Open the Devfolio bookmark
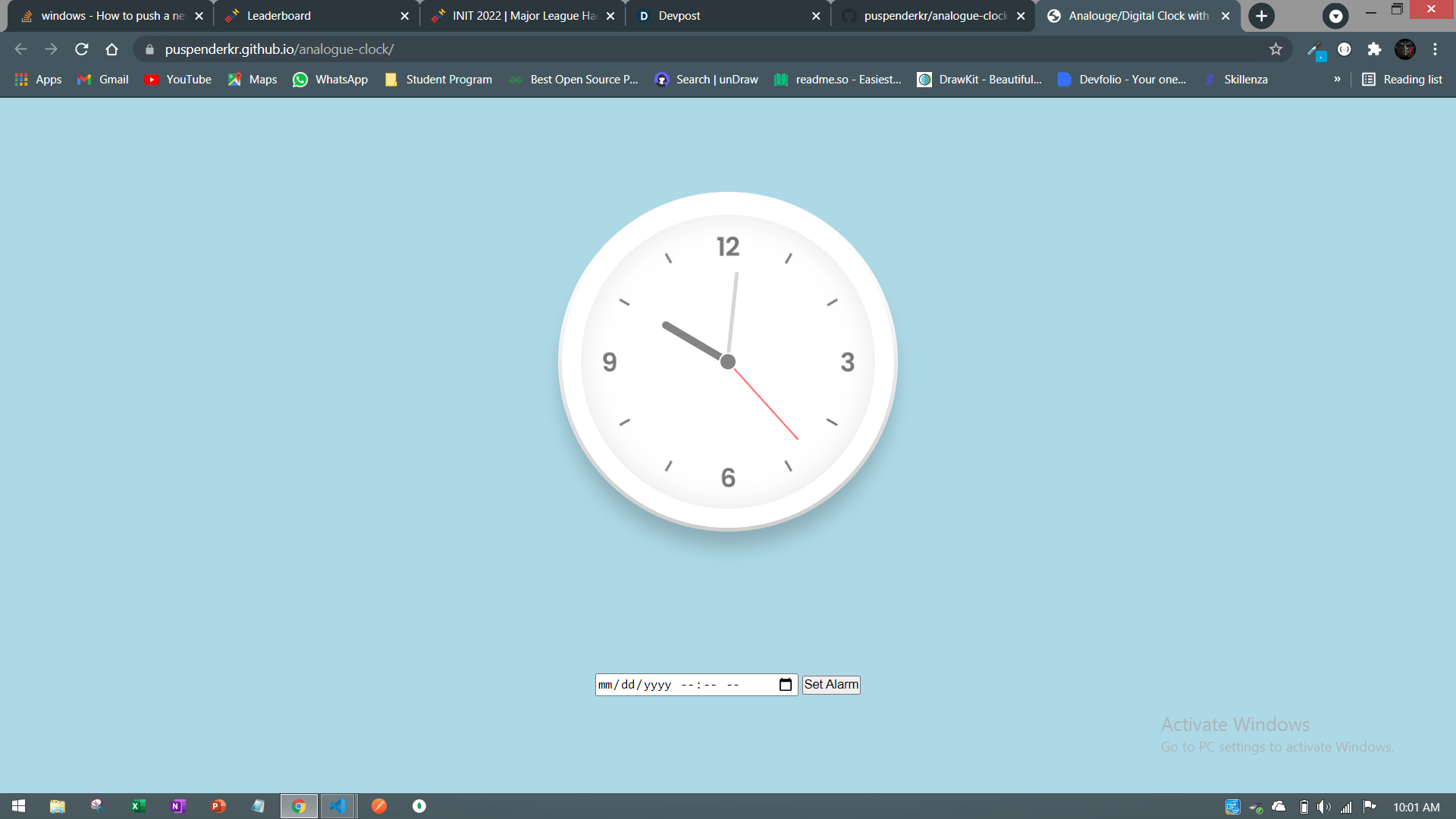Screen dimensions: 1456x819 point(1122,79)
